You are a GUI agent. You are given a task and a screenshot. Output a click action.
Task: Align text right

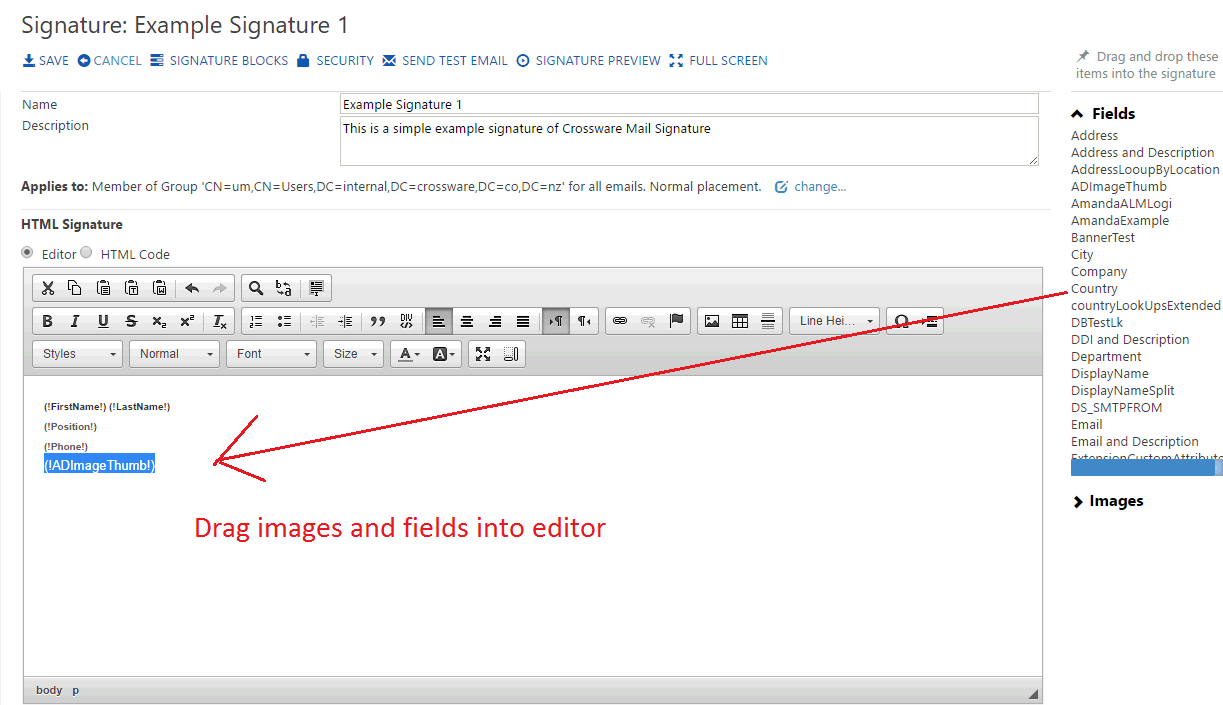[495, 321]
